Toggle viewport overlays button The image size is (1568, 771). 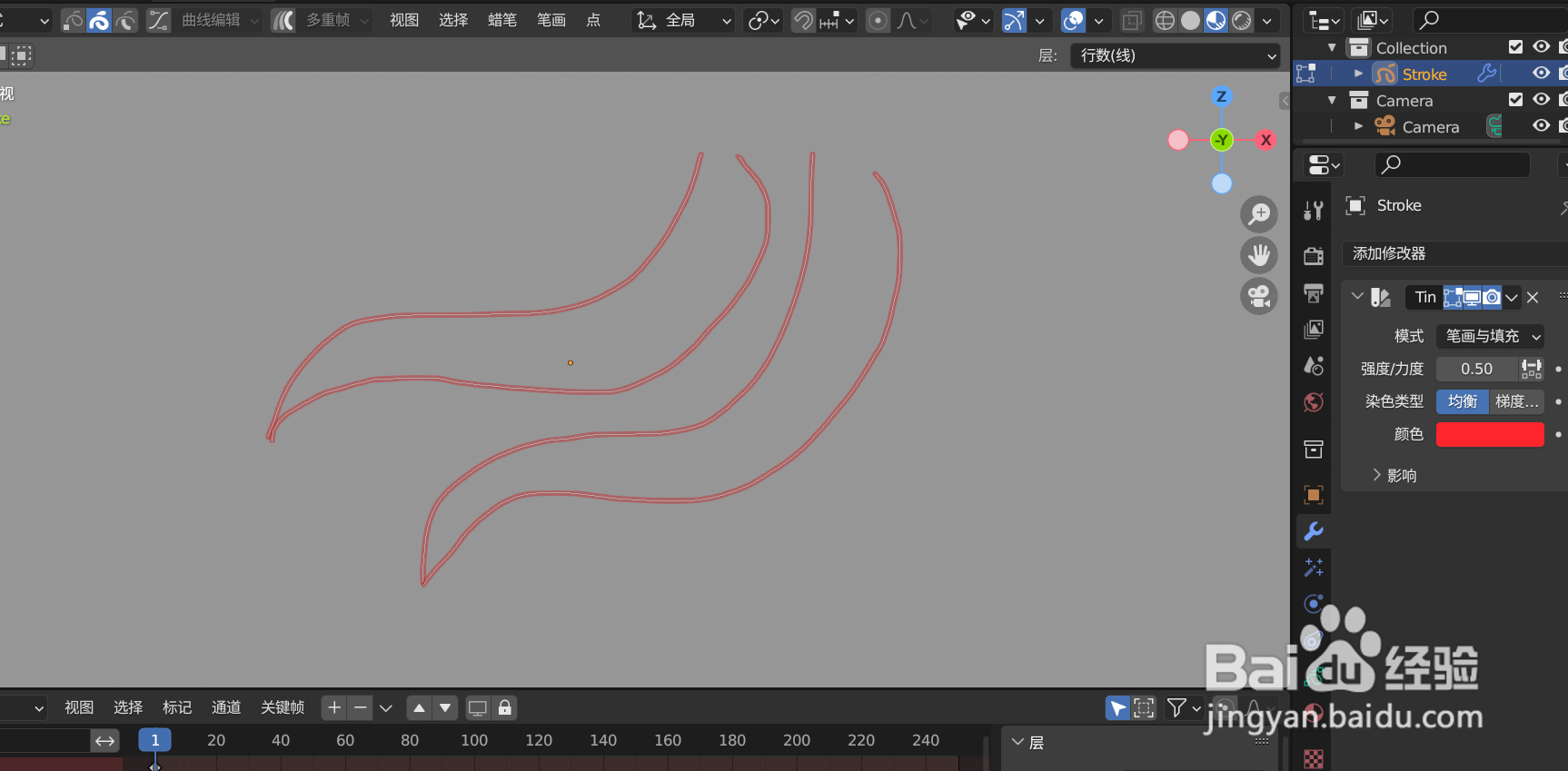tap(1074, 20)
